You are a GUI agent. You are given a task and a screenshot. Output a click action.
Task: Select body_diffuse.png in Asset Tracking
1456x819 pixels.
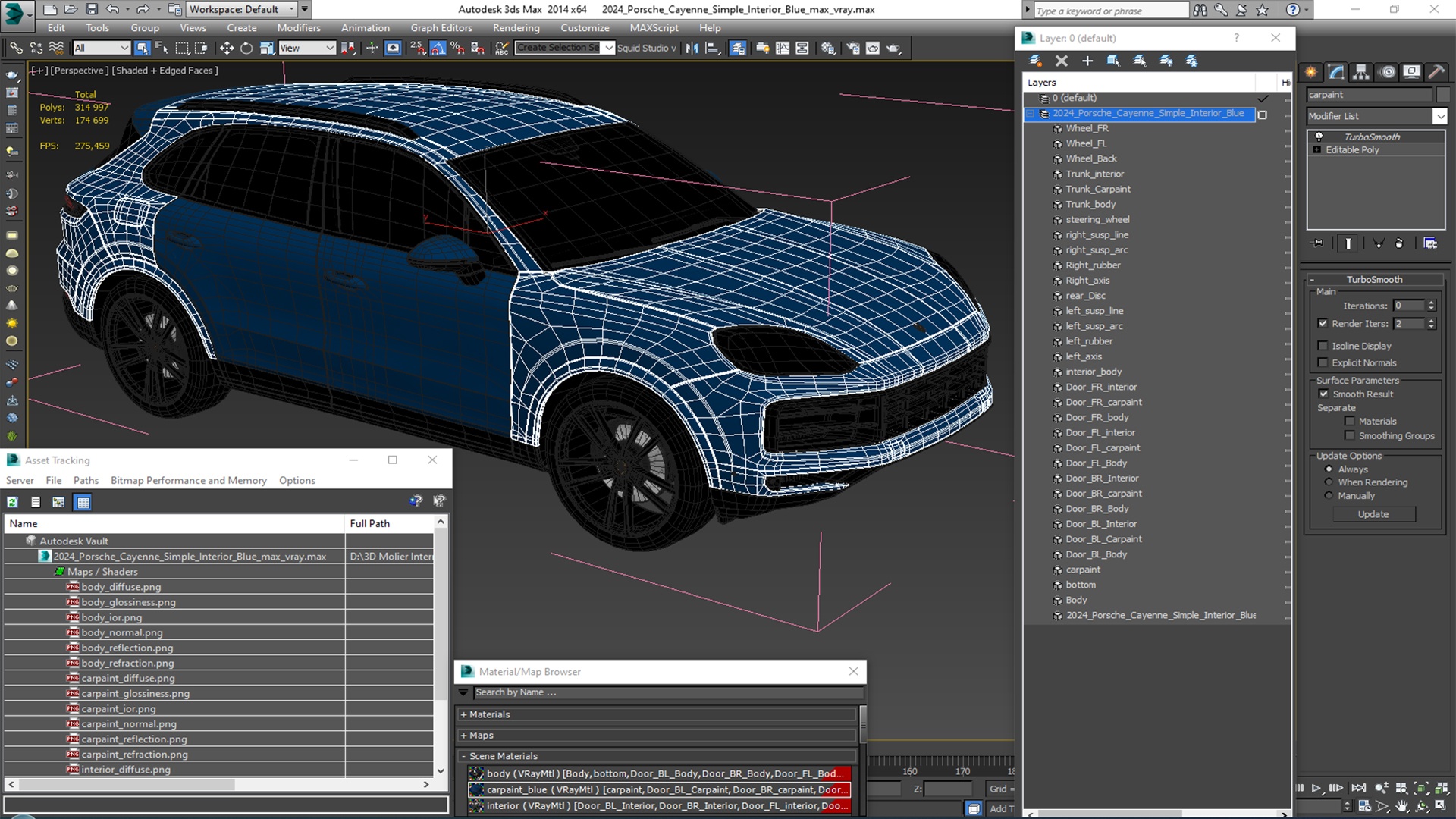[121, 587]
